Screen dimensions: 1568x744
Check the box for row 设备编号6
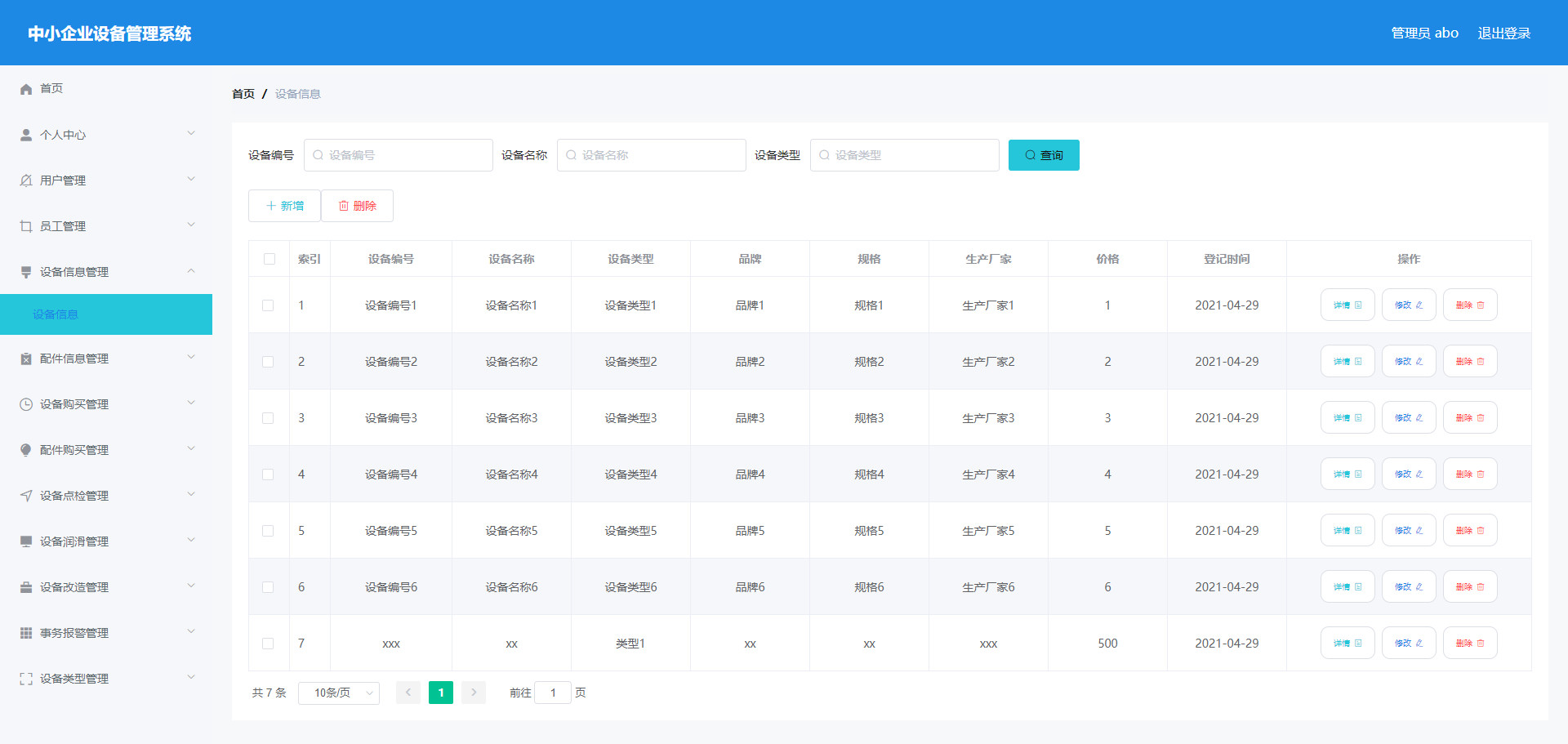click(x=268, y=587)
